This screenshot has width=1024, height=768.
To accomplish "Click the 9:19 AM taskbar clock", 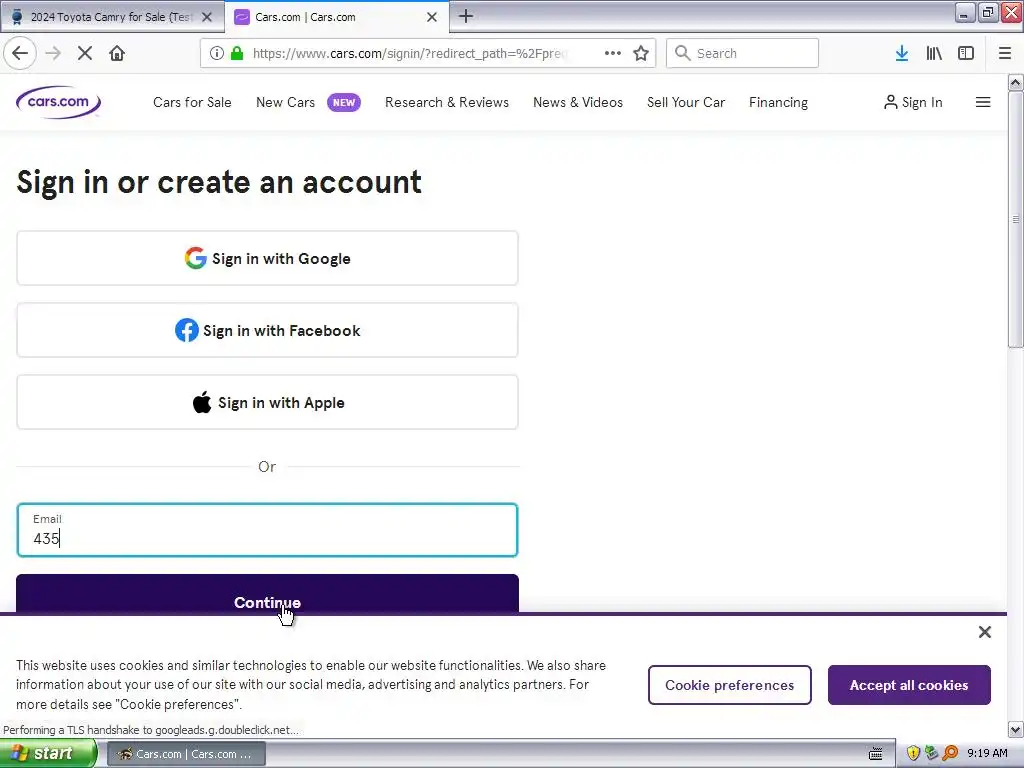I will pos(987,754).
